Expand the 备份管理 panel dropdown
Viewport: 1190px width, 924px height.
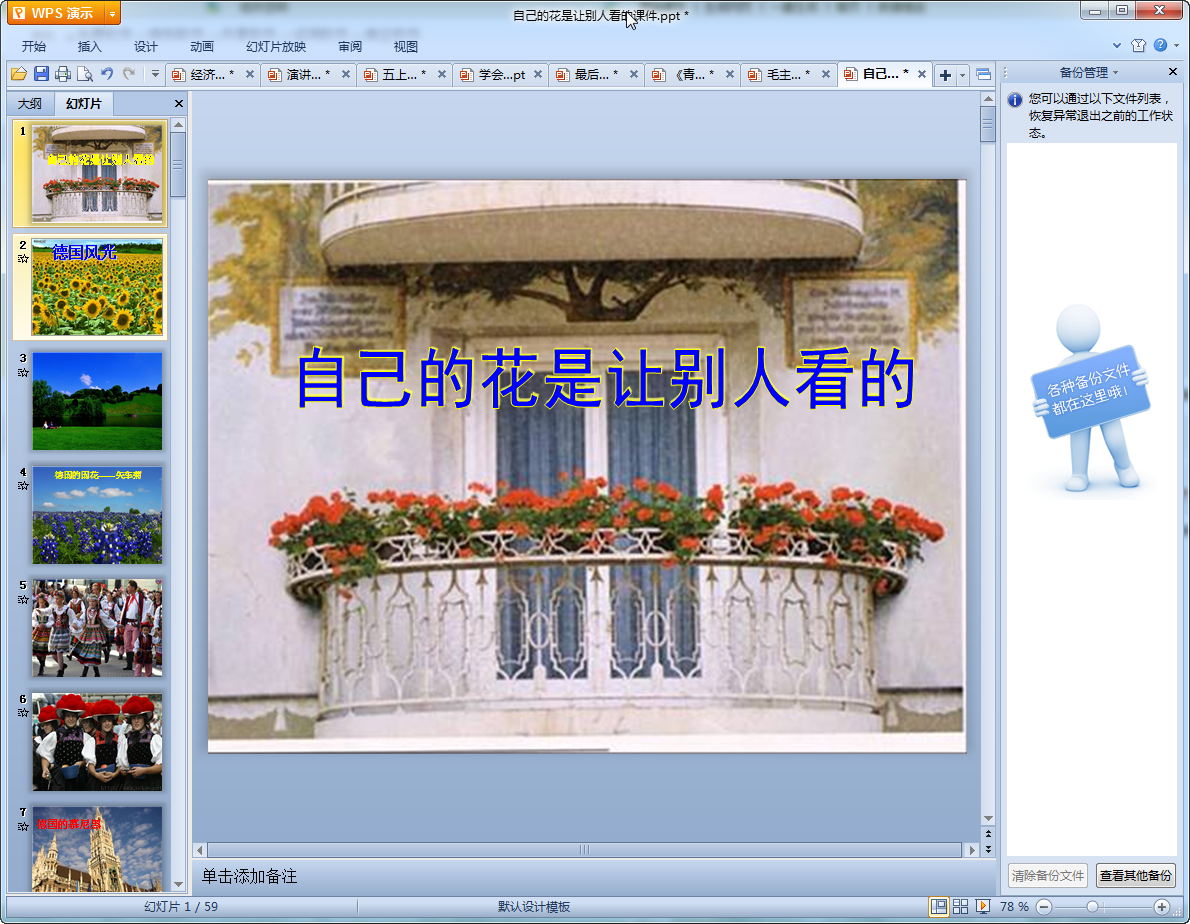tap(1115, 73)
